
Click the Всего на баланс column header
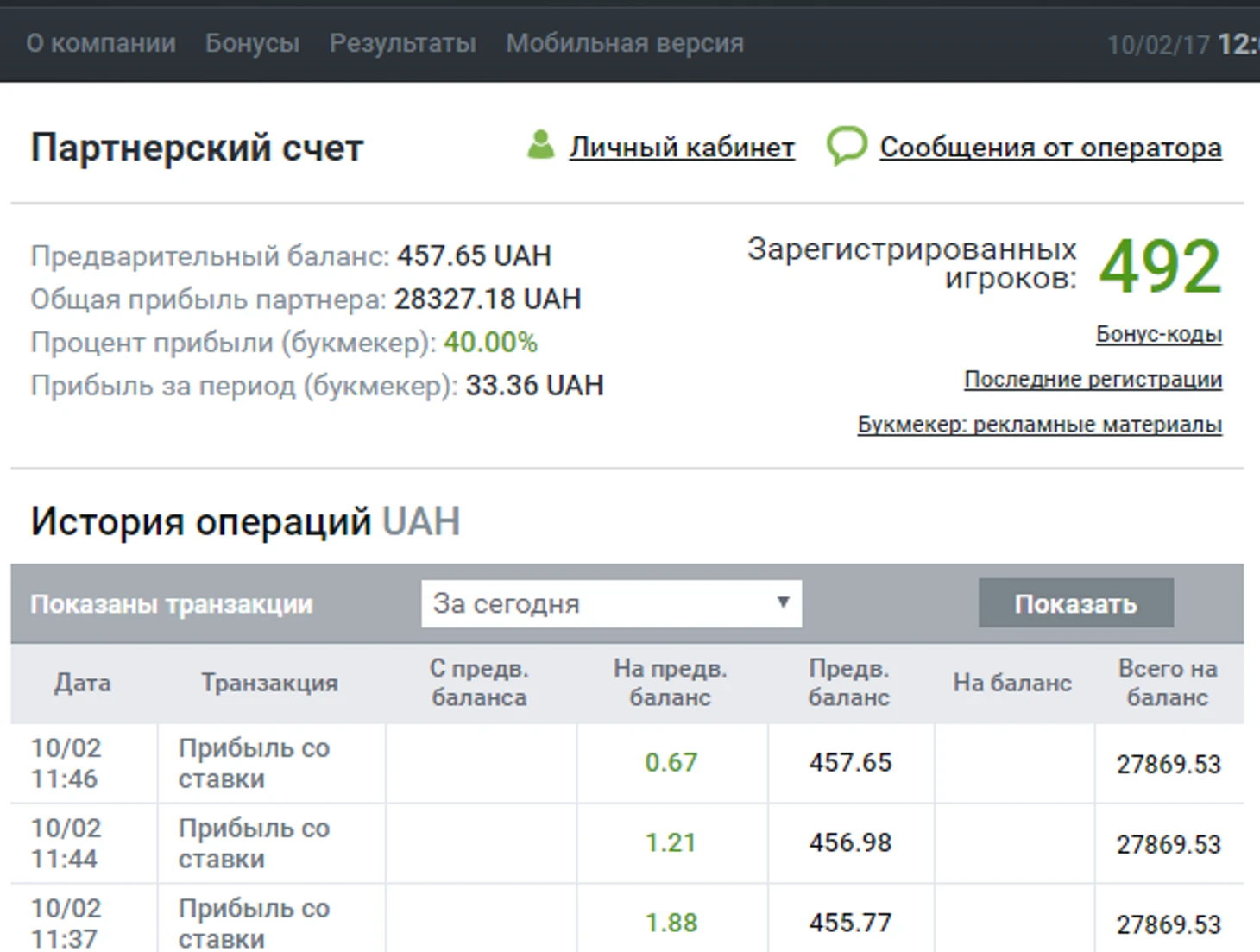coord(1167,683)
